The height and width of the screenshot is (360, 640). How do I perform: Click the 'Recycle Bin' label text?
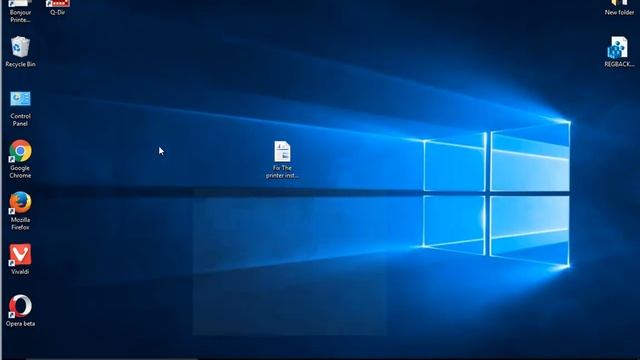[x=20, y=64]
